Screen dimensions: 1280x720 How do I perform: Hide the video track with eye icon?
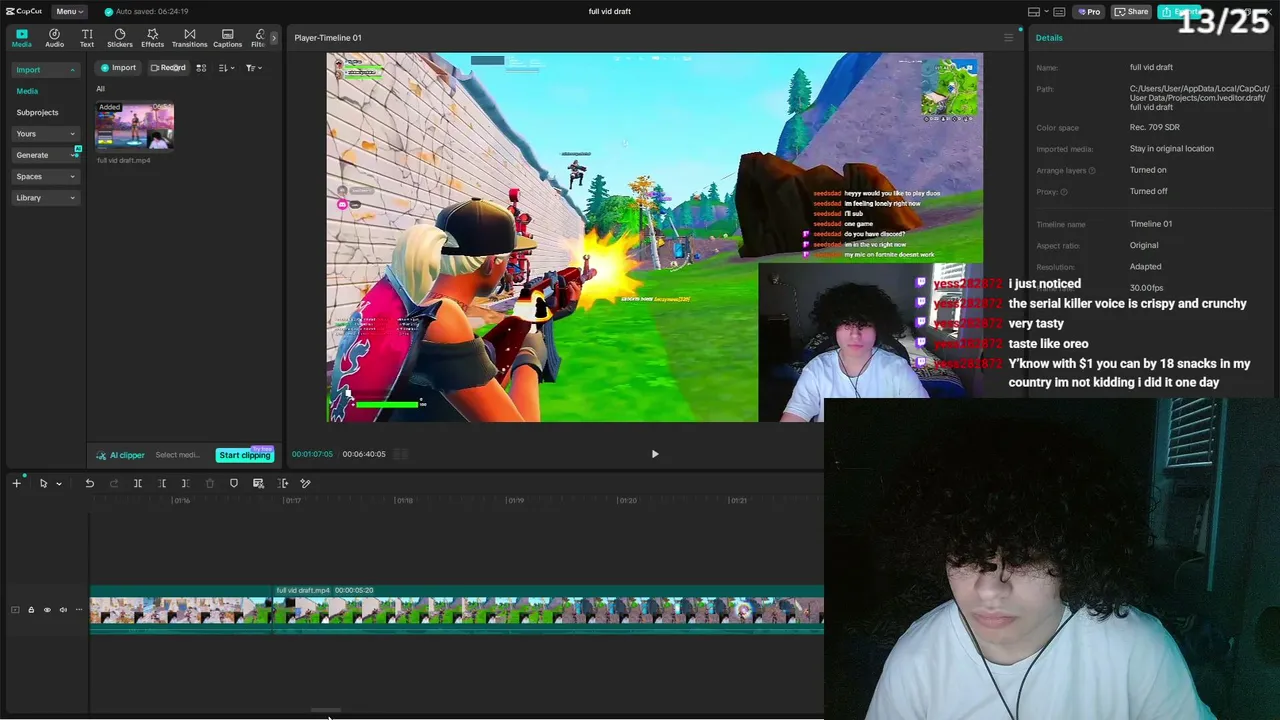(47, 610)
